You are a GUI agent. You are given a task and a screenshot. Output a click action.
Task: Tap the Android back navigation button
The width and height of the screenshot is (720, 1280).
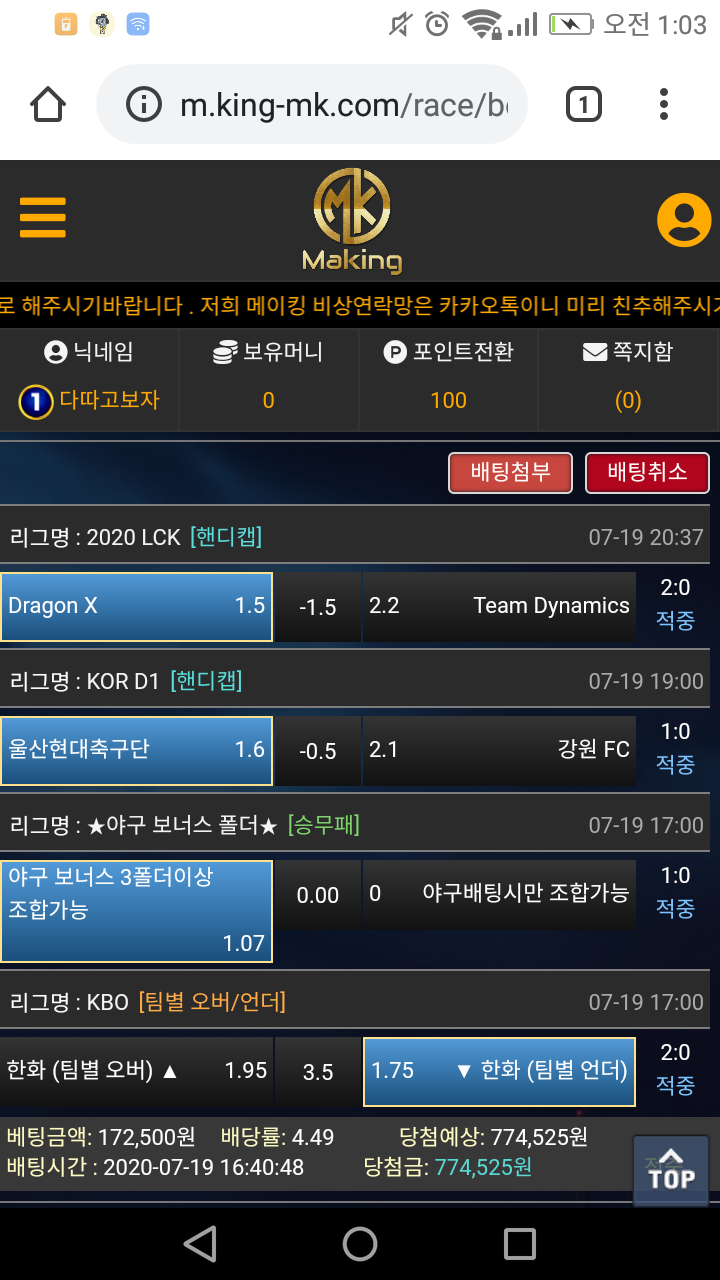click(x=200, y=1244)
